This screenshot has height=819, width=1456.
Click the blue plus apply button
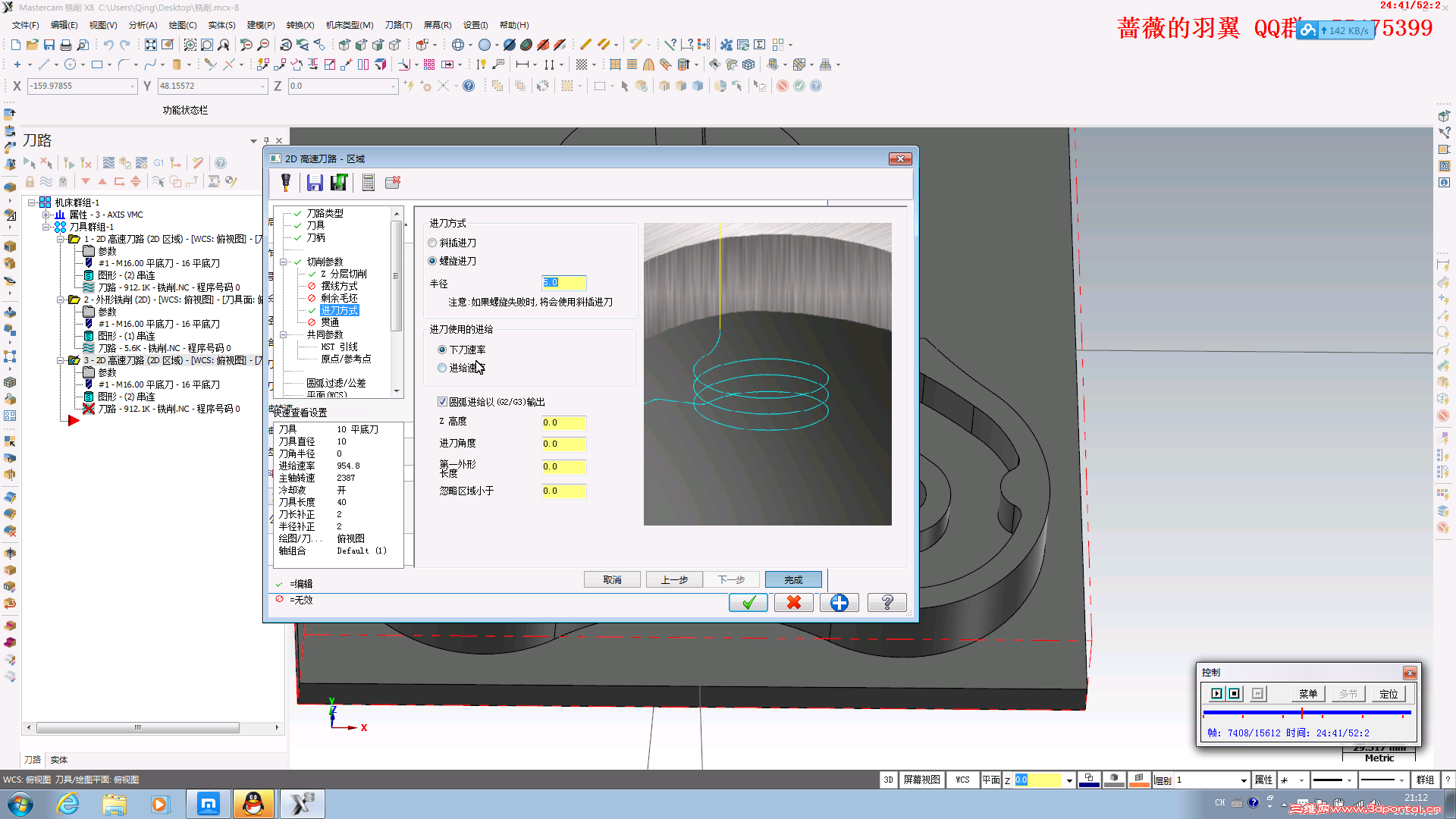click(839, 603)
